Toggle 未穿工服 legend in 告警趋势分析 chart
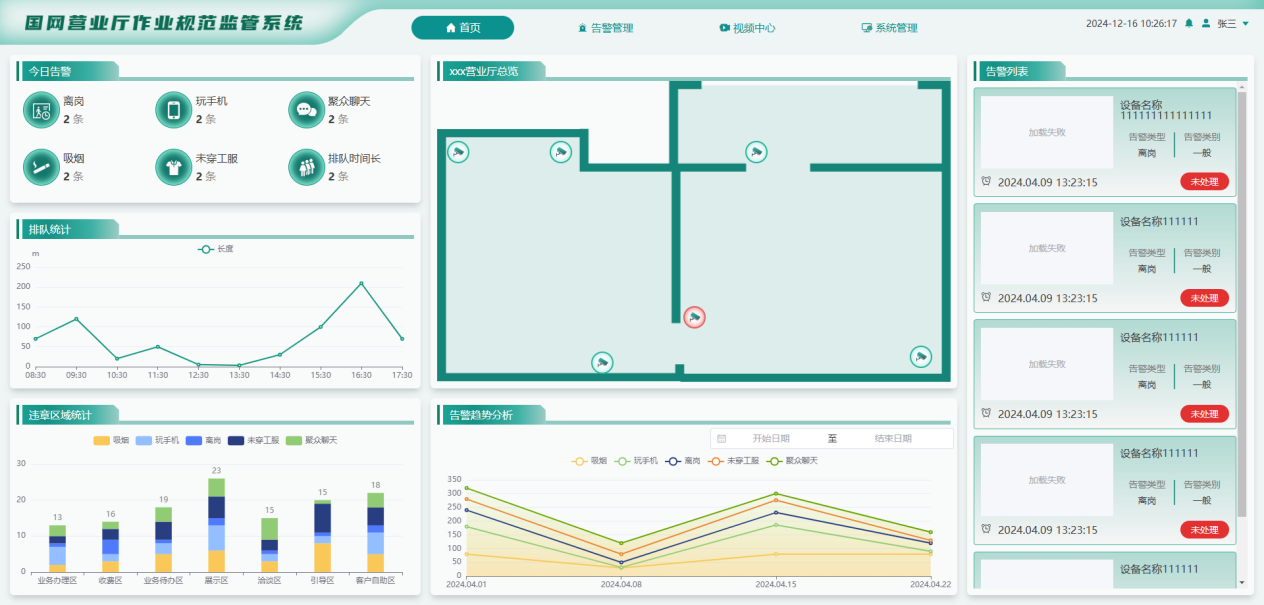The width and height of the screenshot is (1264, 605). click(x=733, y=461)
